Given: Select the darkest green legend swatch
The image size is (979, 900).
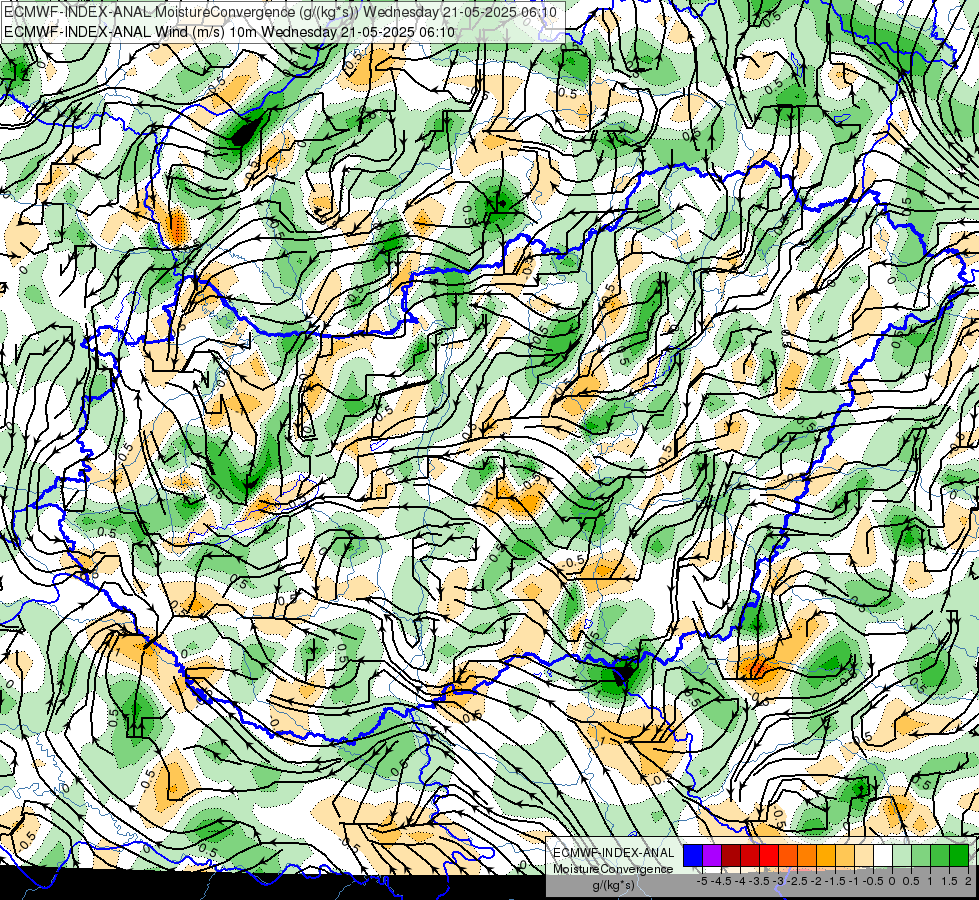Looking at the screenshot, I should coord(959,855).
